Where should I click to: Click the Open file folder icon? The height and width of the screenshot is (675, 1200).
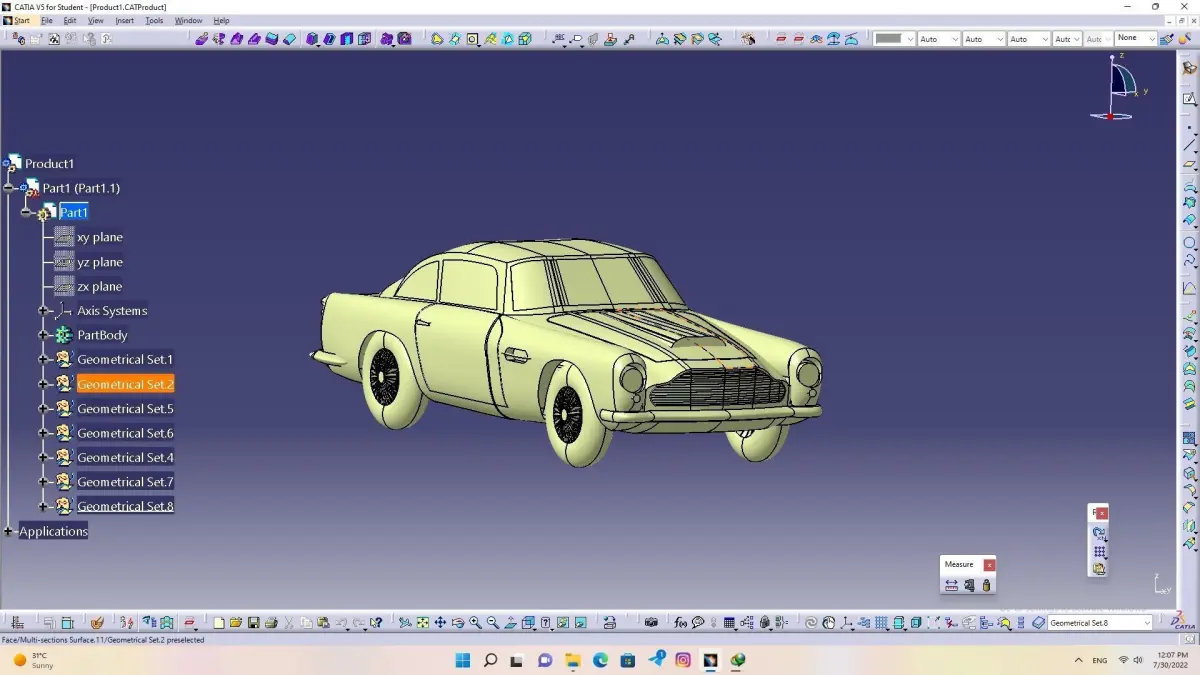pyautogui.click(x=236, y=622)
